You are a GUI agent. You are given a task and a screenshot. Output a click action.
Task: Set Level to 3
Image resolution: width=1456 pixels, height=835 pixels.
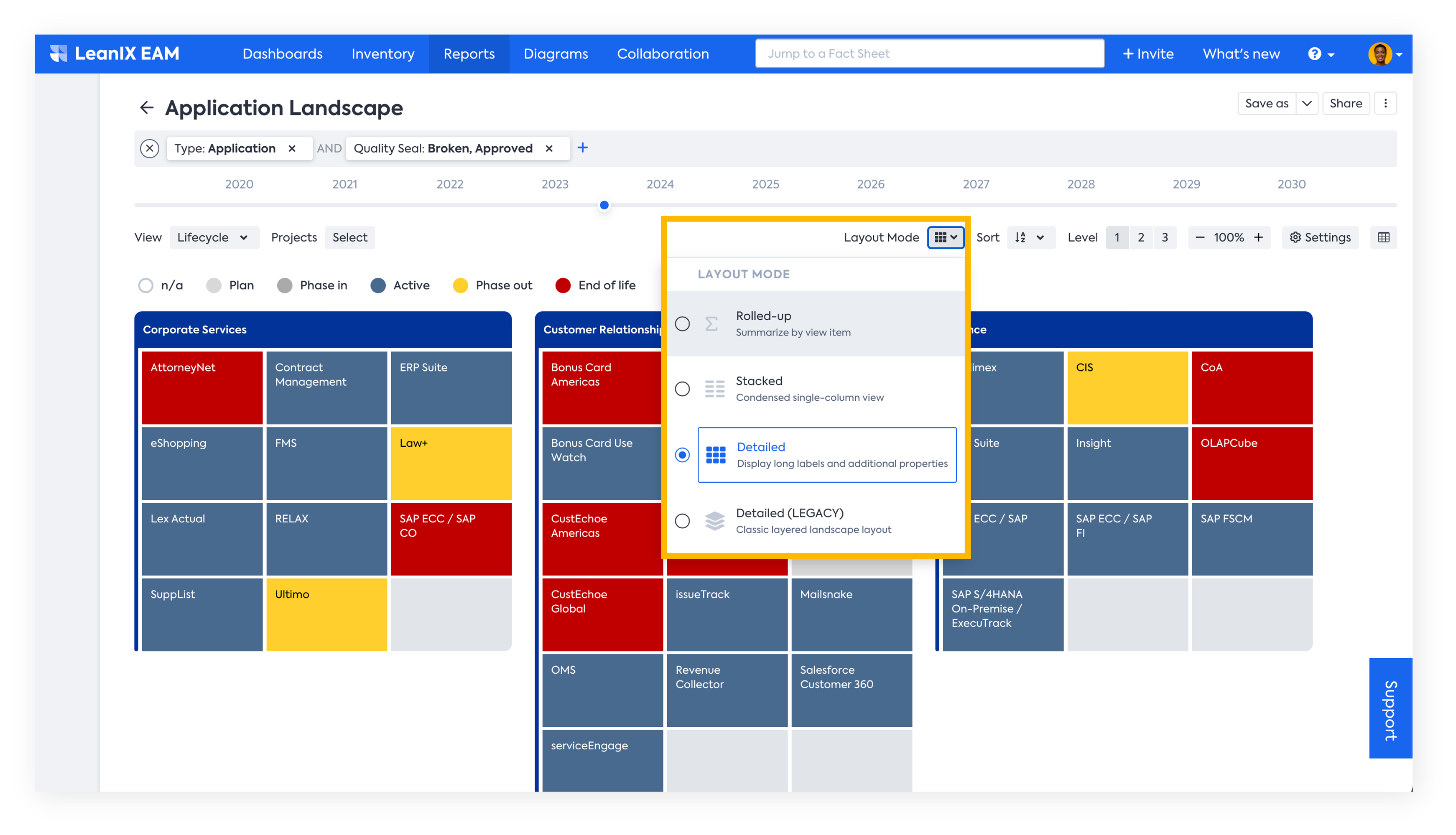tap(1164, 237)
